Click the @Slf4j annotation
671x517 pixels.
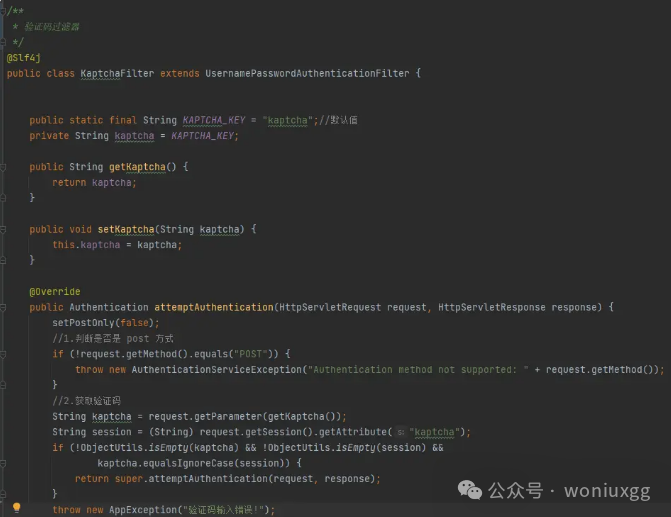click(x=24, y=58)
